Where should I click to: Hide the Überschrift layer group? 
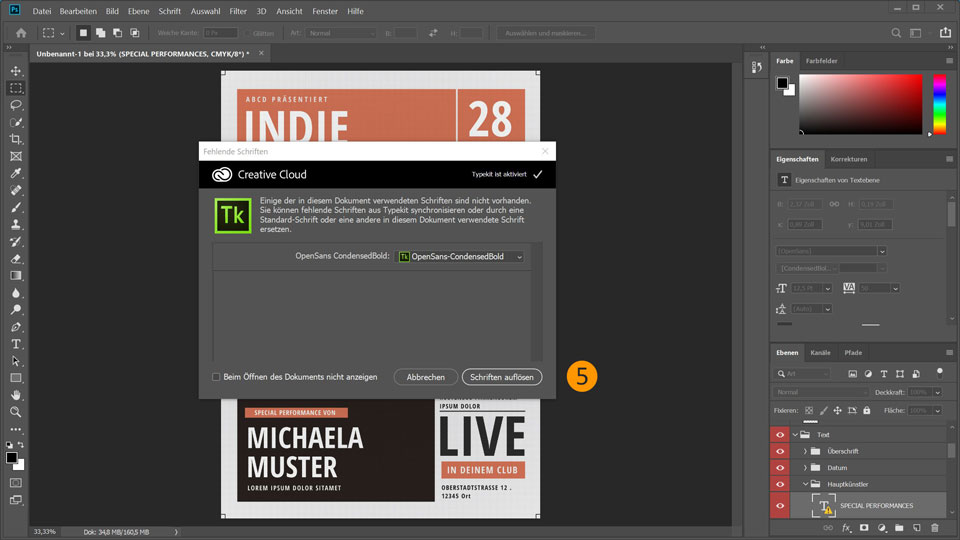780,451
